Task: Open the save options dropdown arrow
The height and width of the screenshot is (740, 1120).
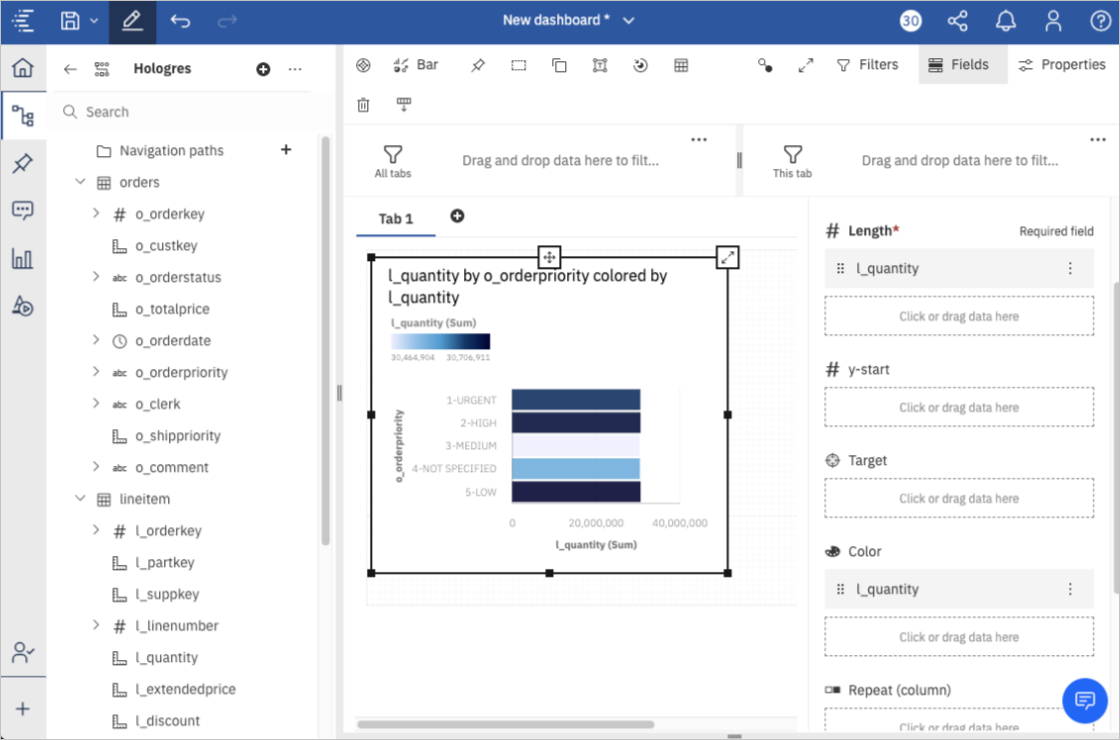Action: 94,21
